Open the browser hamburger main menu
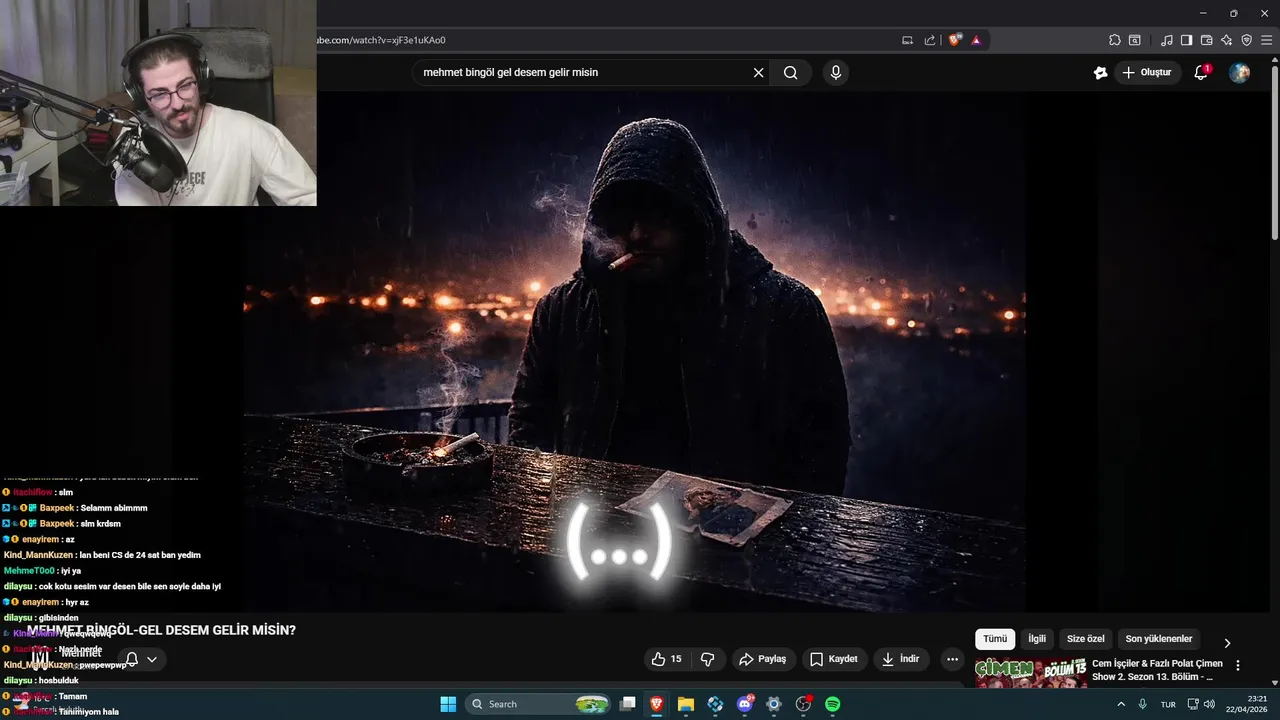This screenshot has width=1280, height=720. 1266,40
